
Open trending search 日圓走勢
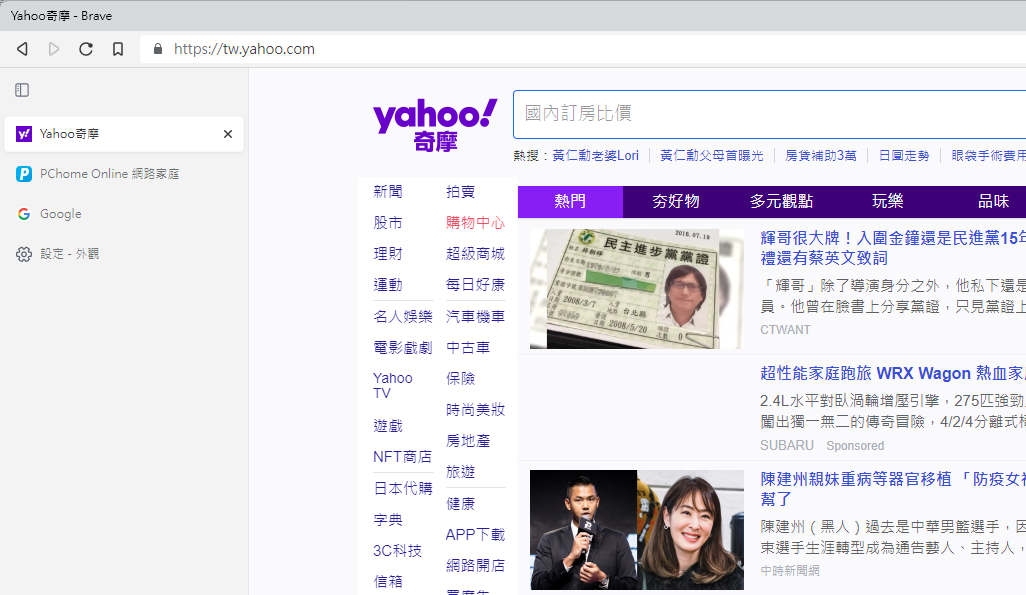[x=904, y=156]
